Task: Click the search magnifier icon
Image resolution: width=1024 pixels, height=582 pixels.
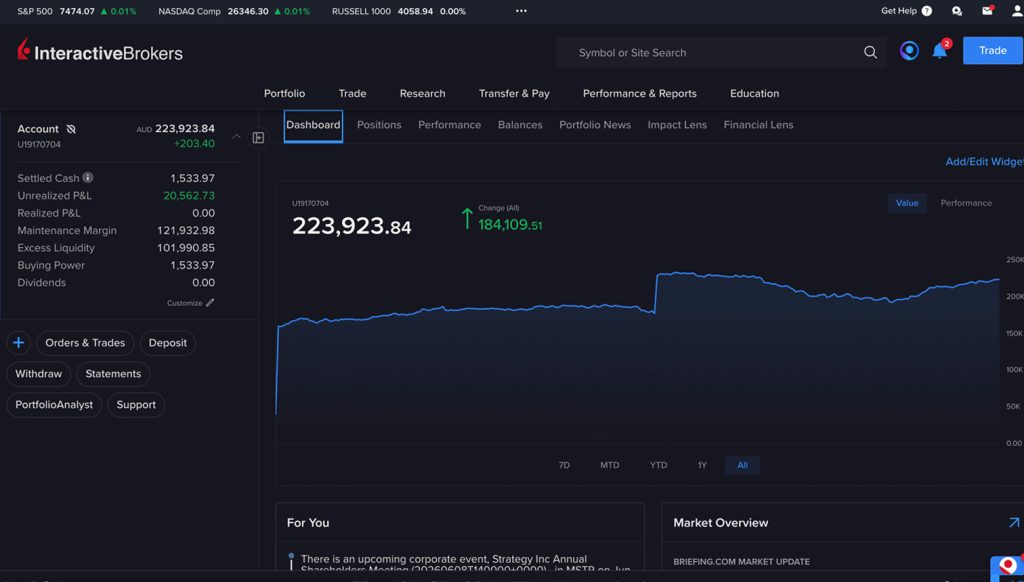Action: (870, 52)
